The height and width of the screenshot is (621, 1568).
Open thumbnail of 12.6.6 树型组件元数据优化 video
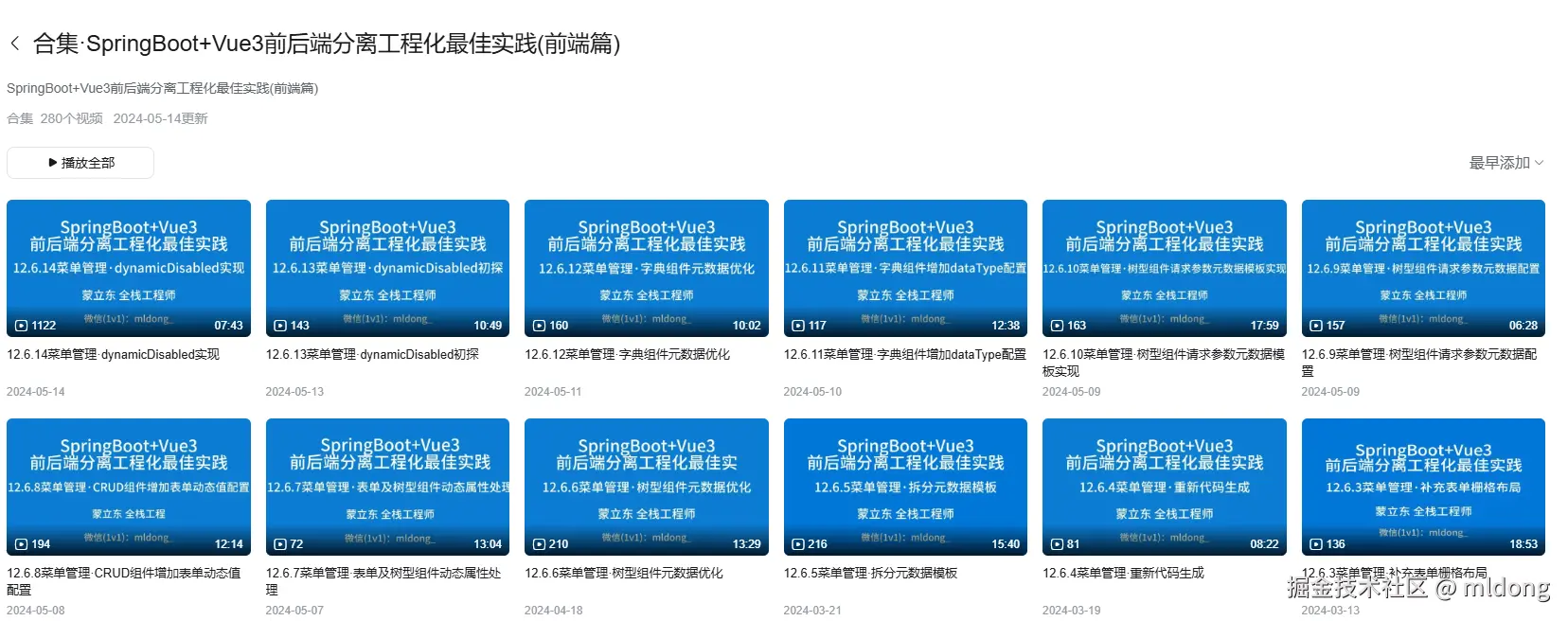click(x=647, y=488)
